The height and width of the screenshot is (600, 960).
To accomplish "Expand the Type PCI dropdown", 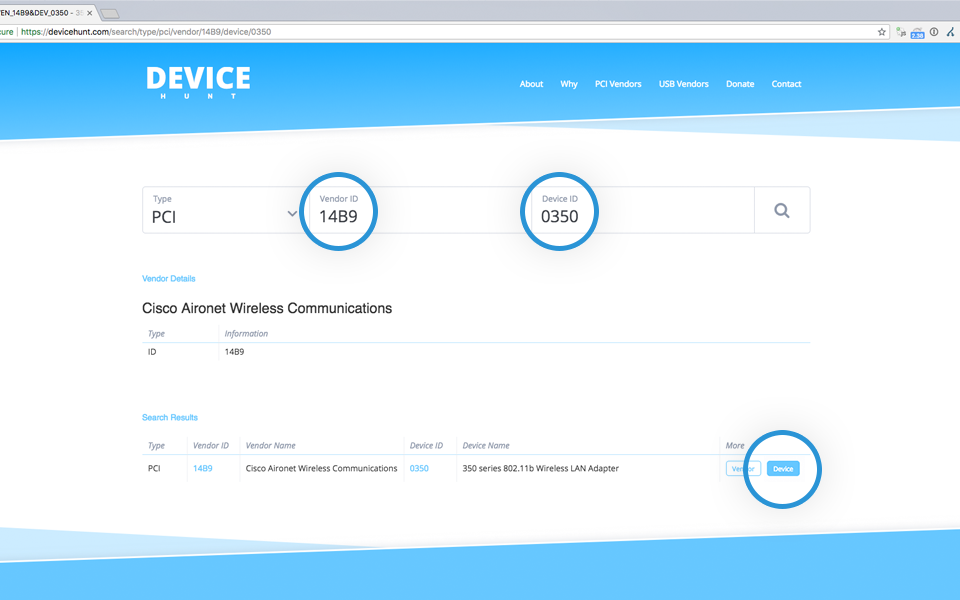I will pos(224,210).
